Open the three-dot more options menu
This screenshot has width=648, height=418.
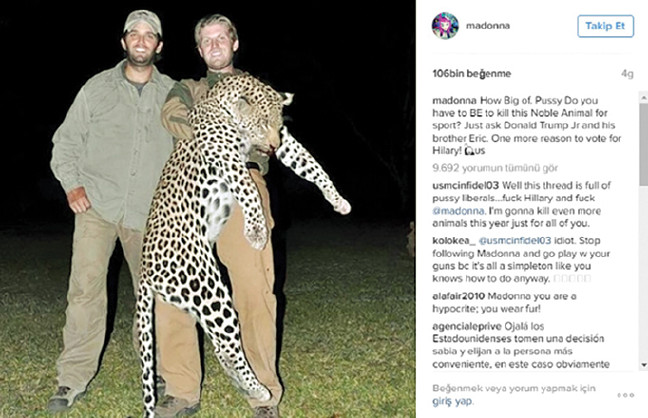coord(625,395)
